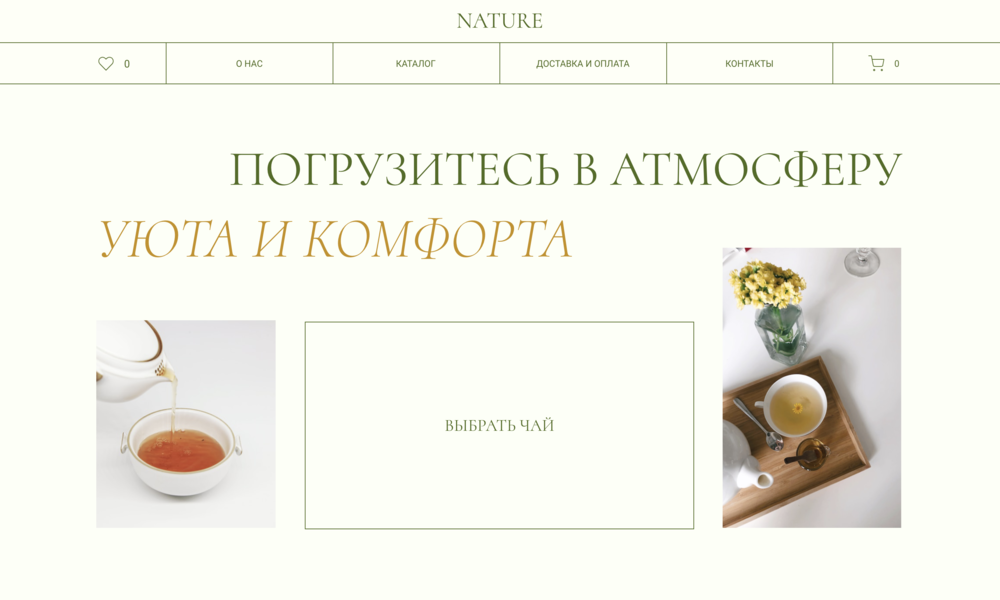Open the КОНТАКТЫ navigation link
1000x600 pixels.
pos(749,64)
